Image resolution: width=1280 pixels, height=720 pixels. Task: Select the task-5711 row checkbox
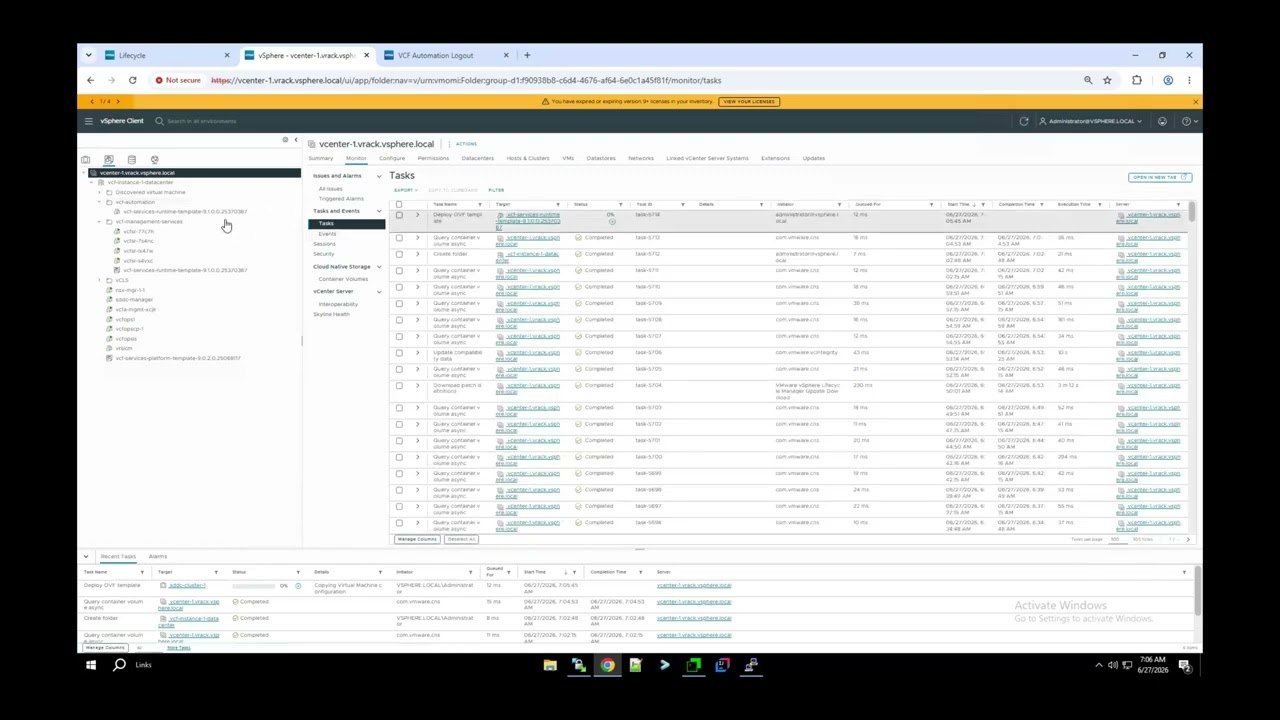399,271
